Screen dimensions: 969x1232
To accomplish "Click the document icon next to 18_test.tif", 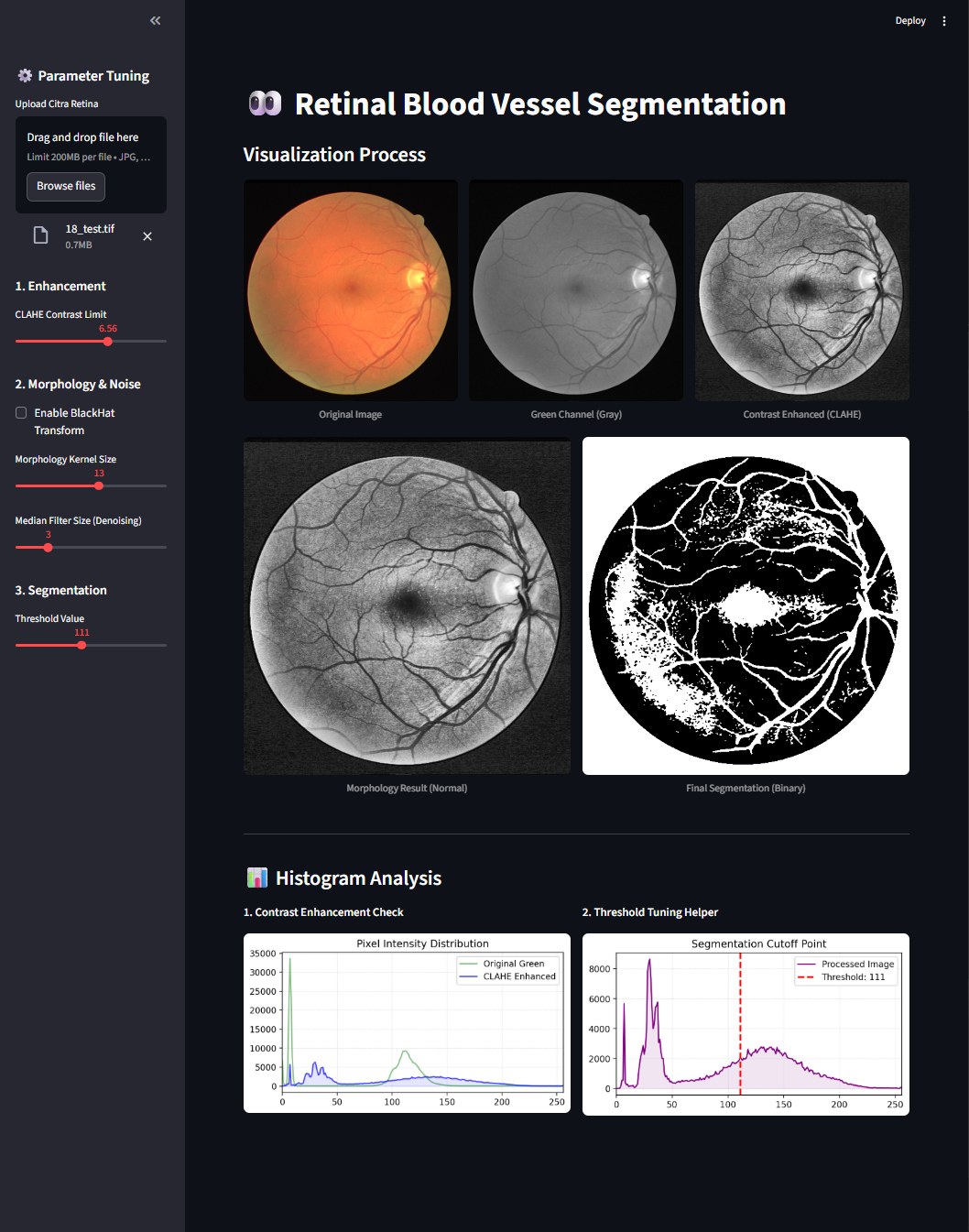I will click(x=40, y=235).
